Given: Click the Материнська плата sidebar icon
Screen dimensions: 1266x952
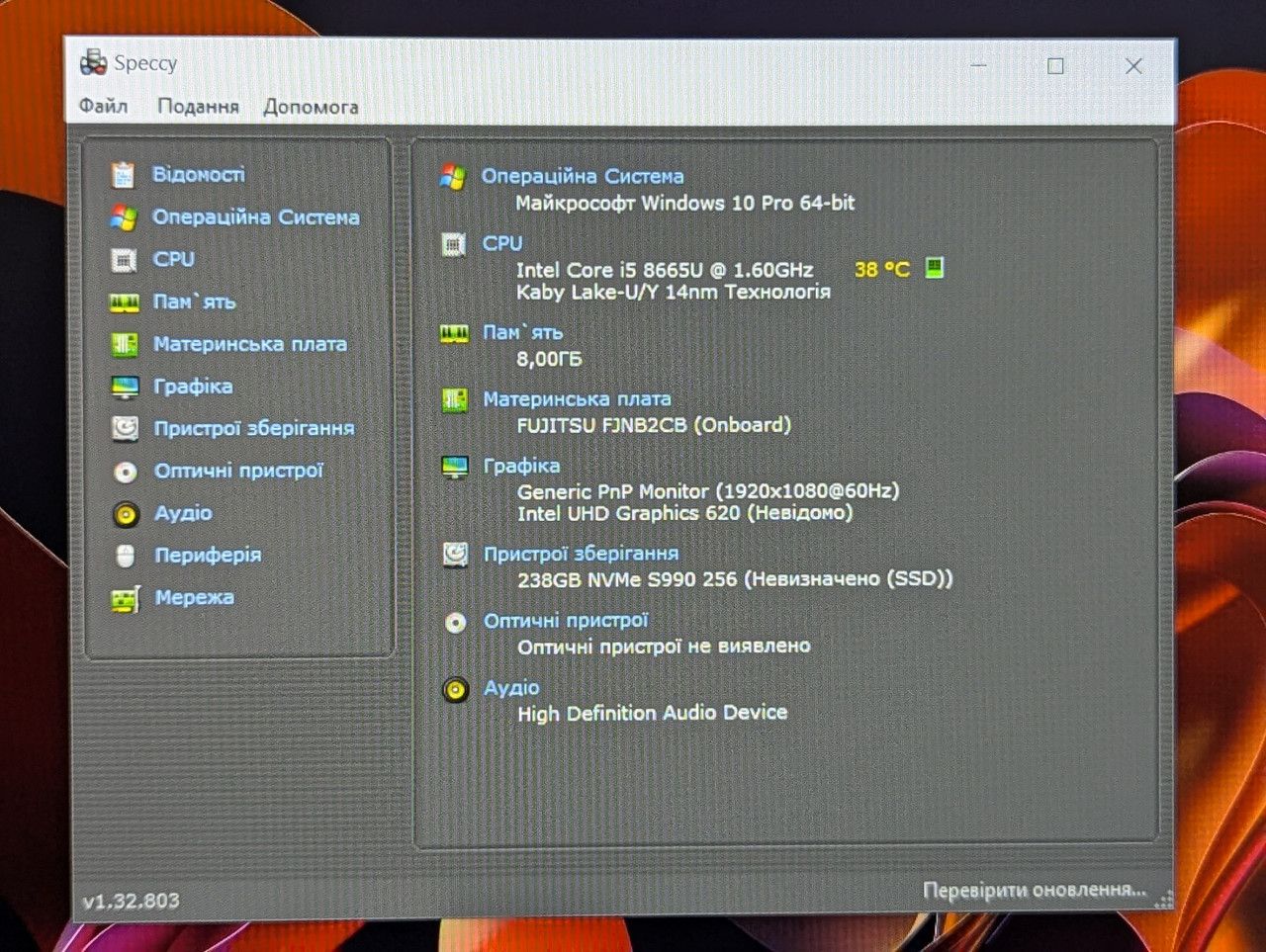Looking at the screenshot, I should (125, 344).
